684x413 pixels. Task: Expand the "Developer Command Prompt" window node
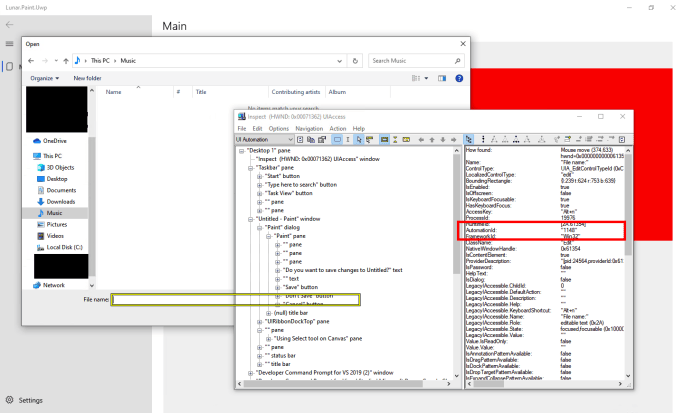click(x=250, y=373)
